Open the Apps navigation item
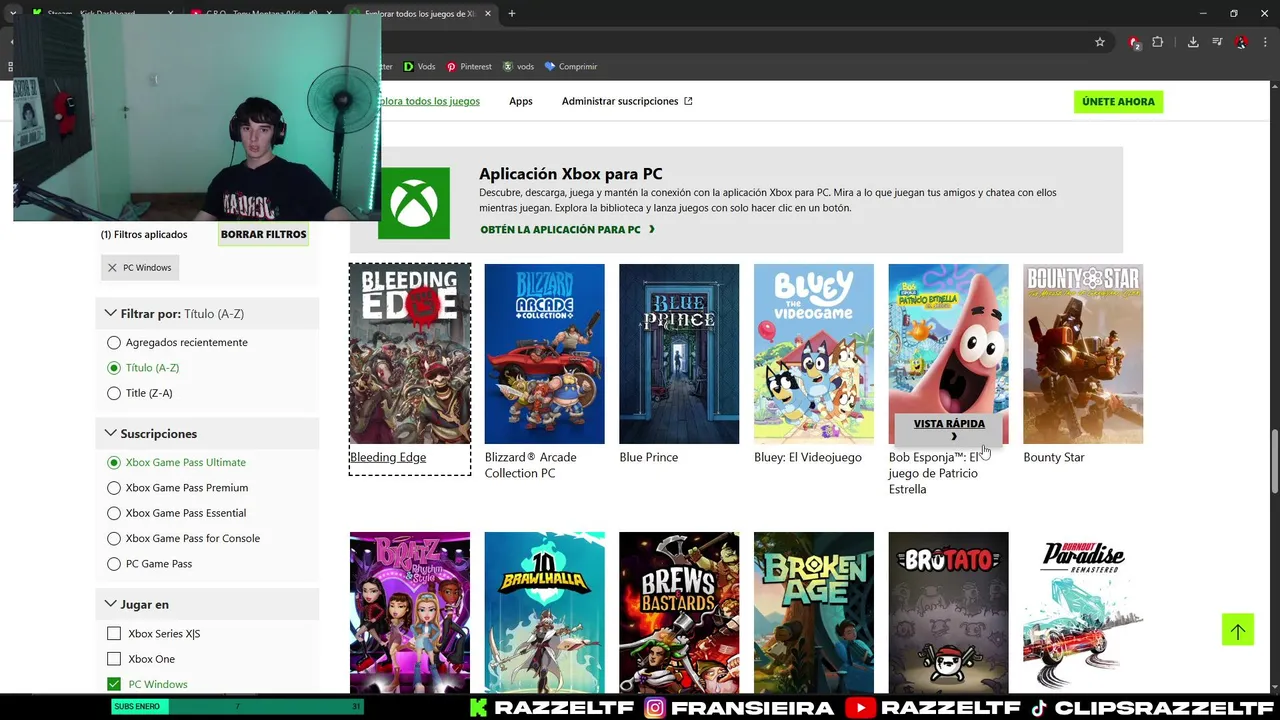Screen dimensions: 1280x720 (x=520, y=101)
